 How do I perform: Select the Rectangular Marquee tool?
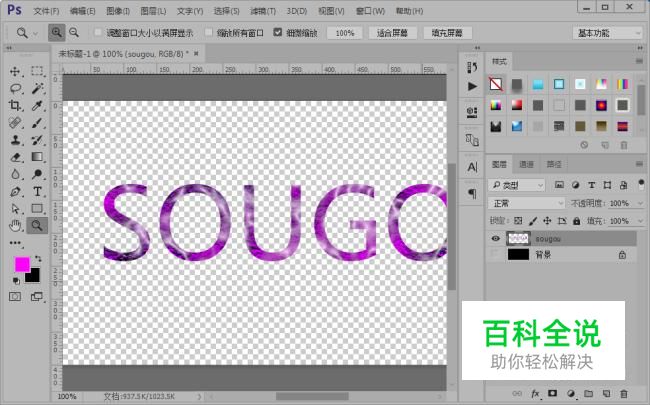click(37, 71)
